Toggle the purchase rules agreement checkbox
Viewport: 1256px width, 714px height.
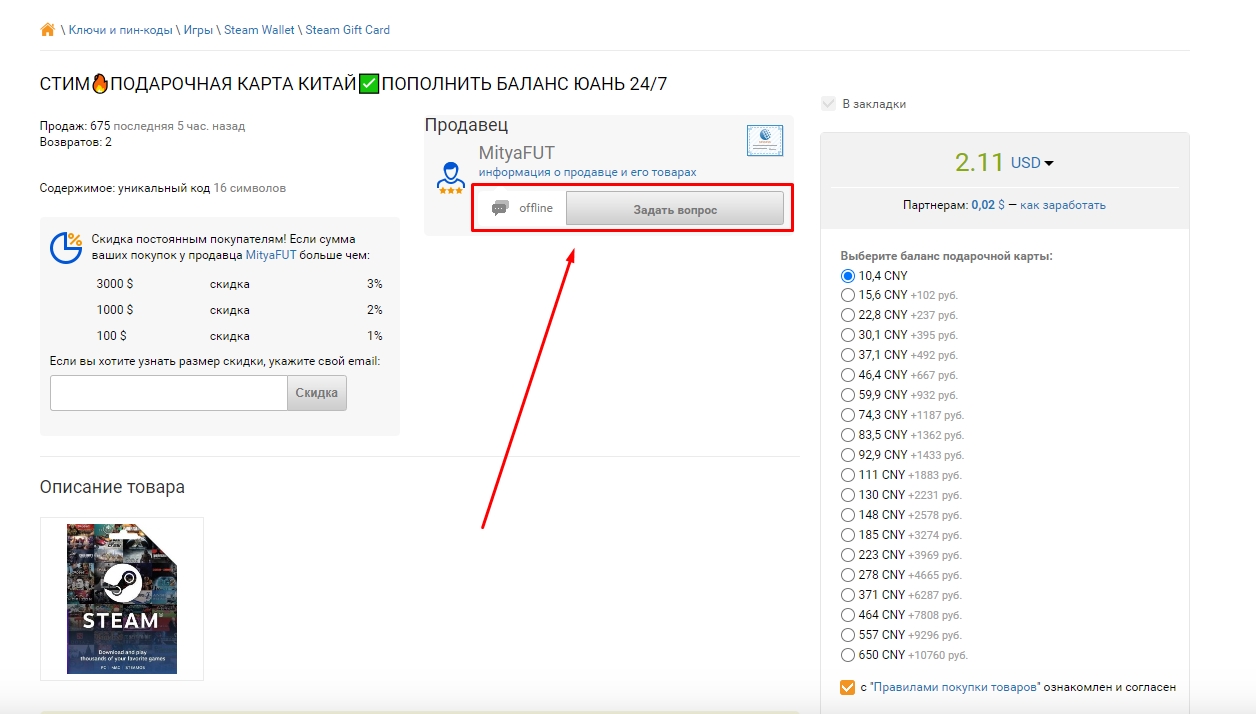point(848,687)
